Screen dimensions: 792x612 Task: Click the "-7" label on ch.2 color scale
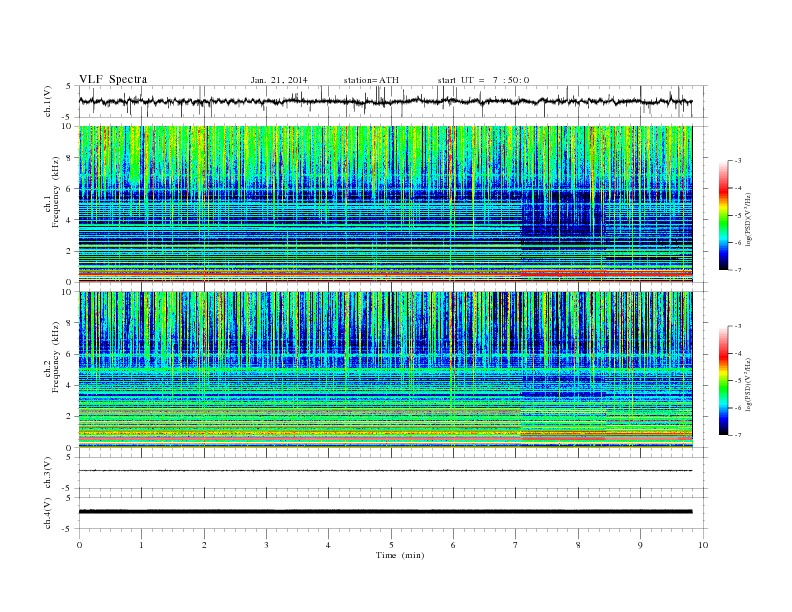click(x=738, y=435)
